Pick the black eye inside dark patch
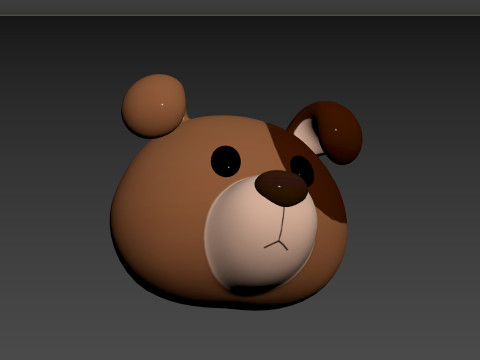This screenshot has height=360, width=480. pyautogui.click(x=302, y=170)
